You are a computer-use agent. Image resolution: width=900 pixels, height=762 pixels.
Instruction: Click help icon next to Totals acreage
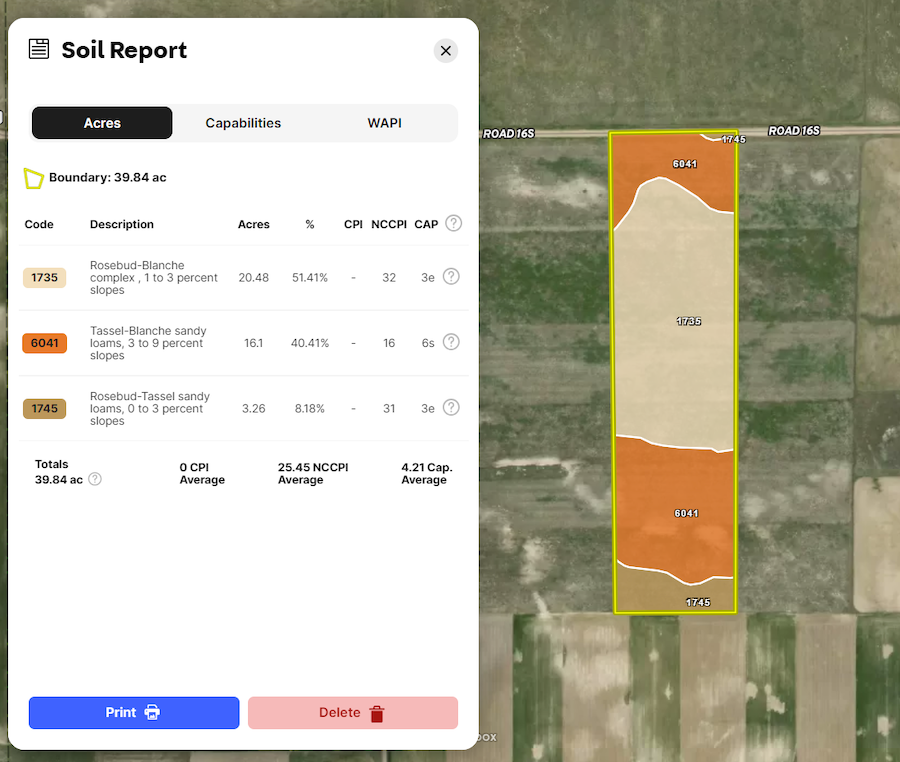click(95, 479)
